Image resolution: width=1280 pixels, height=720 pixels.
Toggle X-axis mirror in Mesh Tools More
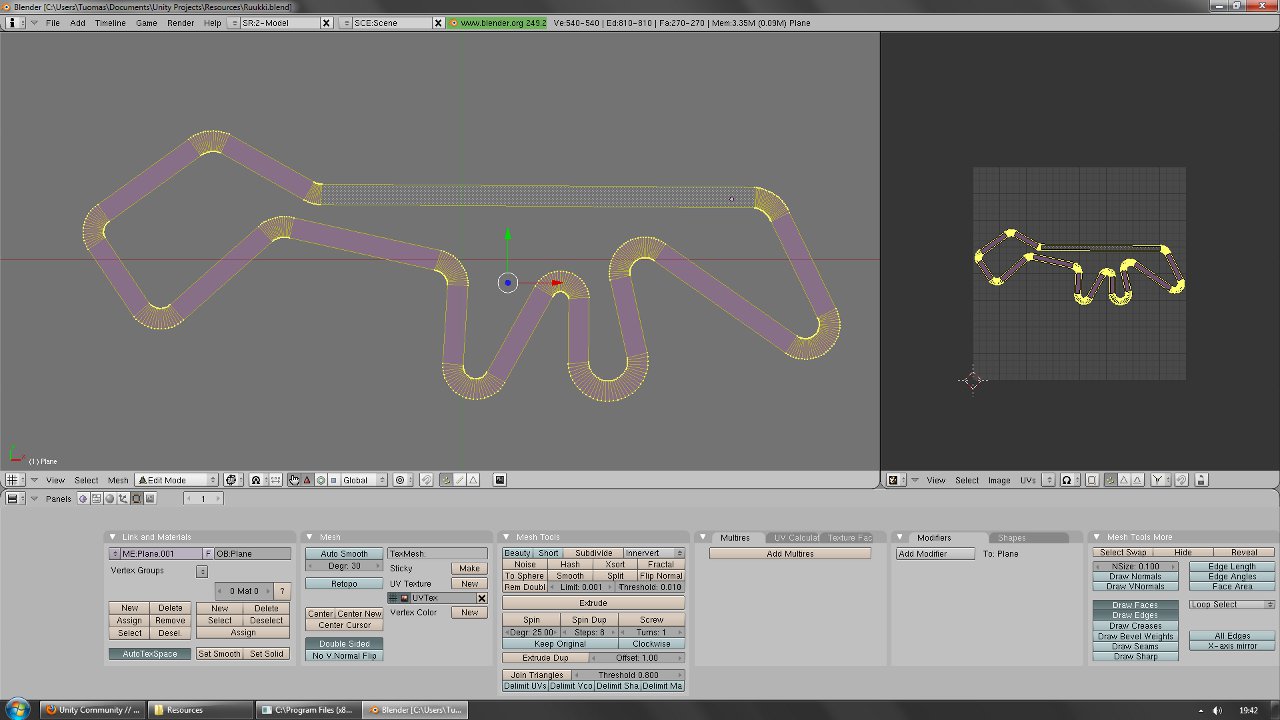click(1231, 646)
